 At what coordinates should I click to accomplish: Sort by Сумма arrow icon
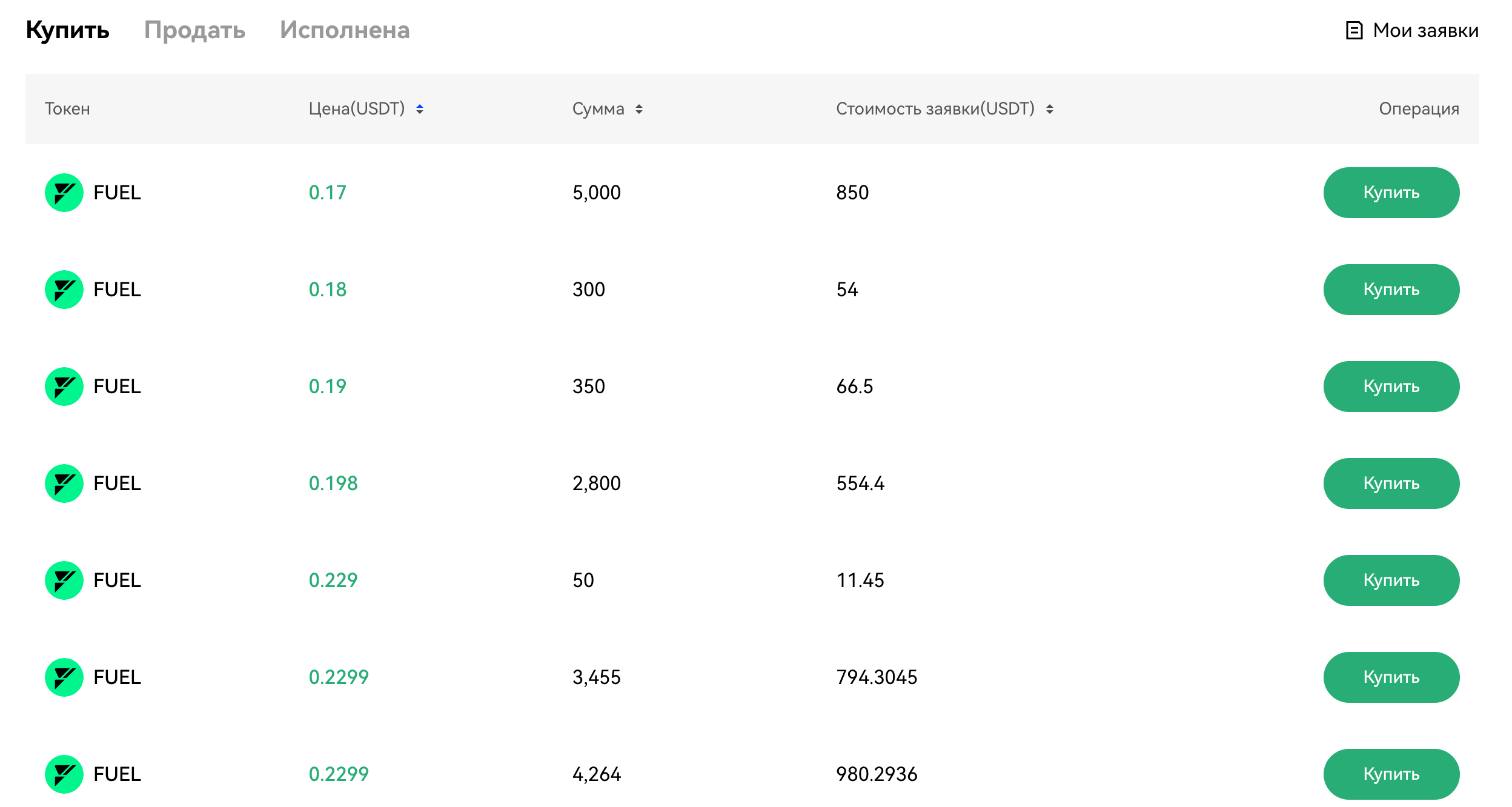[x=639, y=109]
